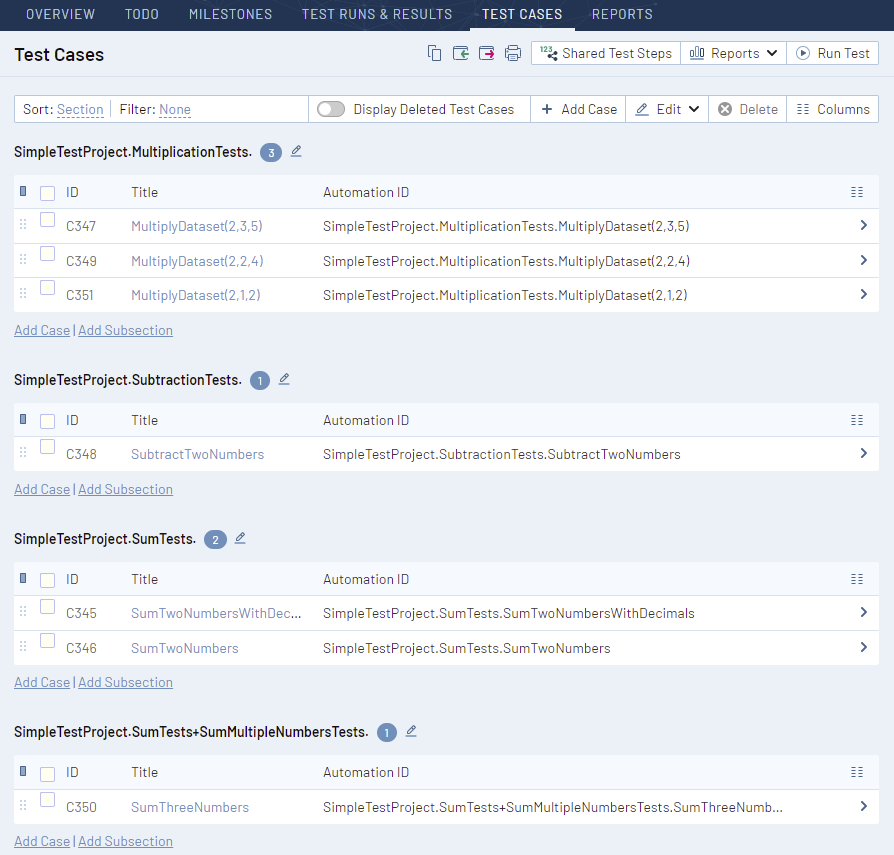Check the box for case C350

pyautogui.click(x=47, y=800)
